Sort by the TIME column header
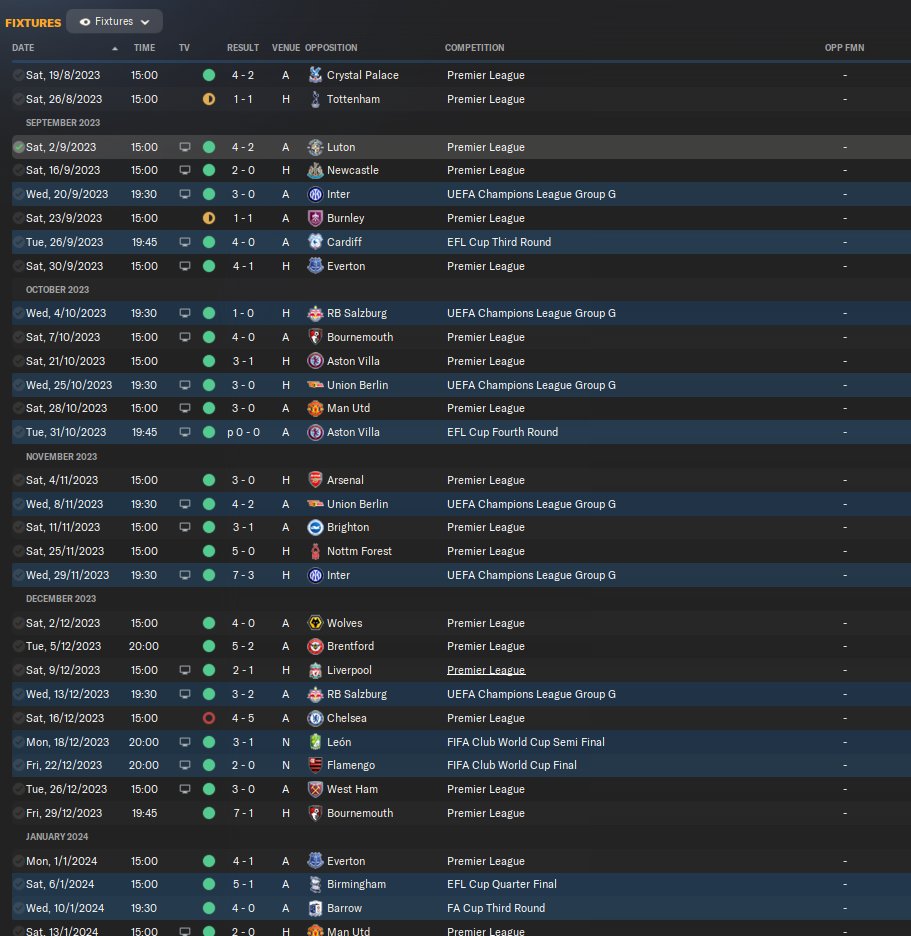Screen dimensions: 911x936 [144, 48]
